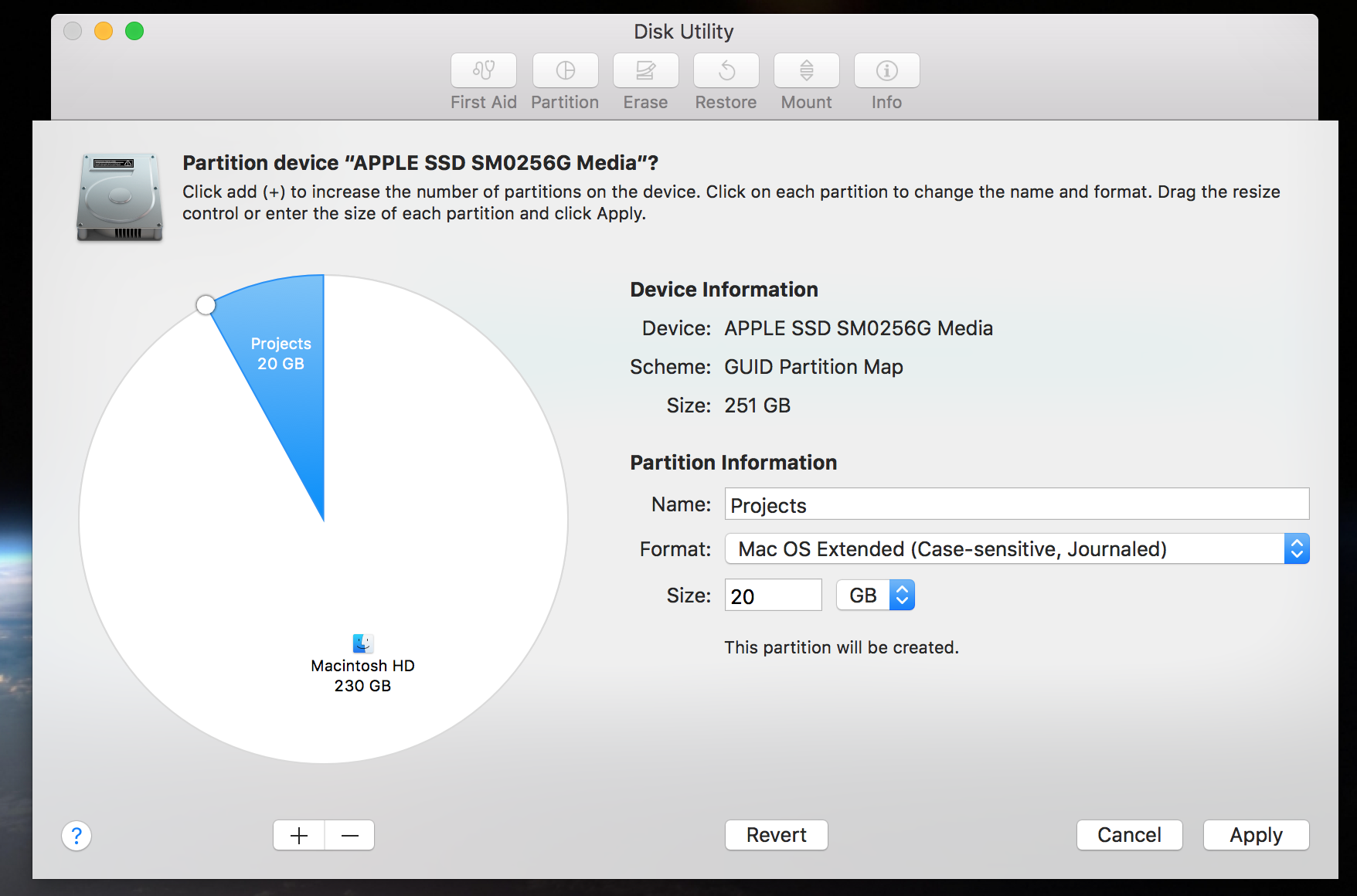Remove the partition with the minus button
The height and width of the screenshot is (896, 1357).
(x=350, y=835)
